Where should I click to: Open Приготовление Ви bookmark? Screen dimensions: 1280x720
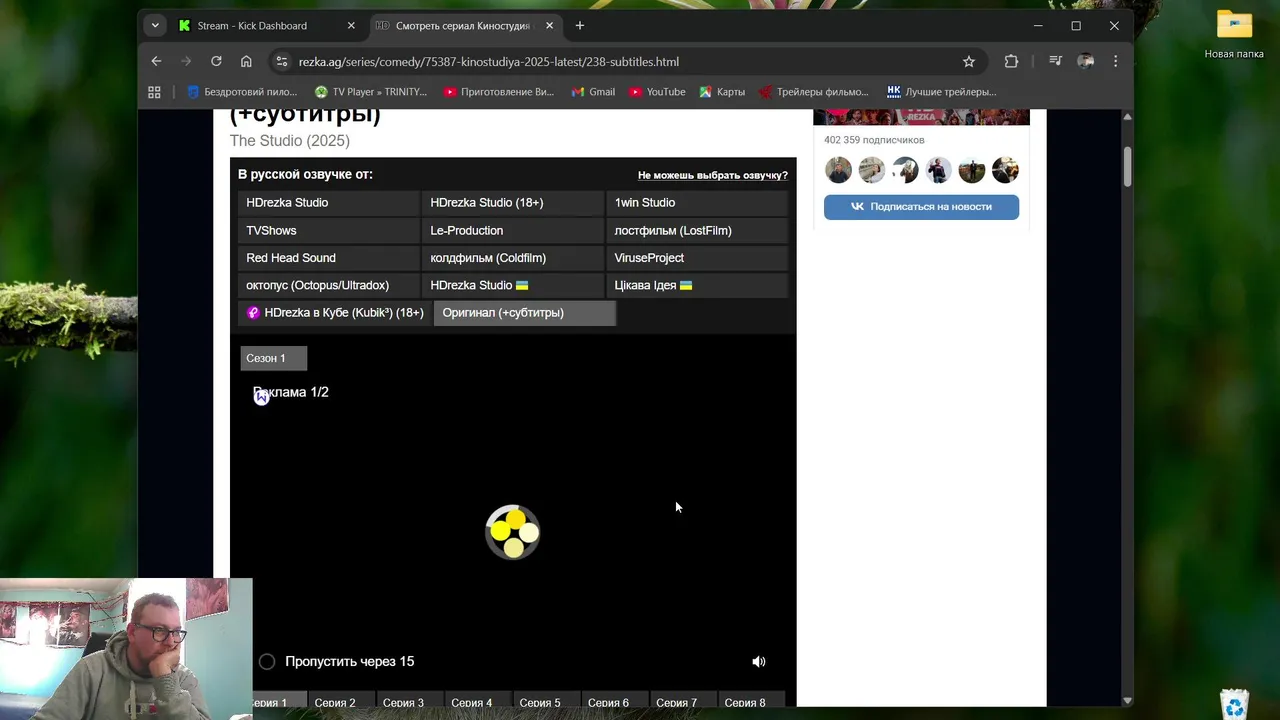(498, 92)
